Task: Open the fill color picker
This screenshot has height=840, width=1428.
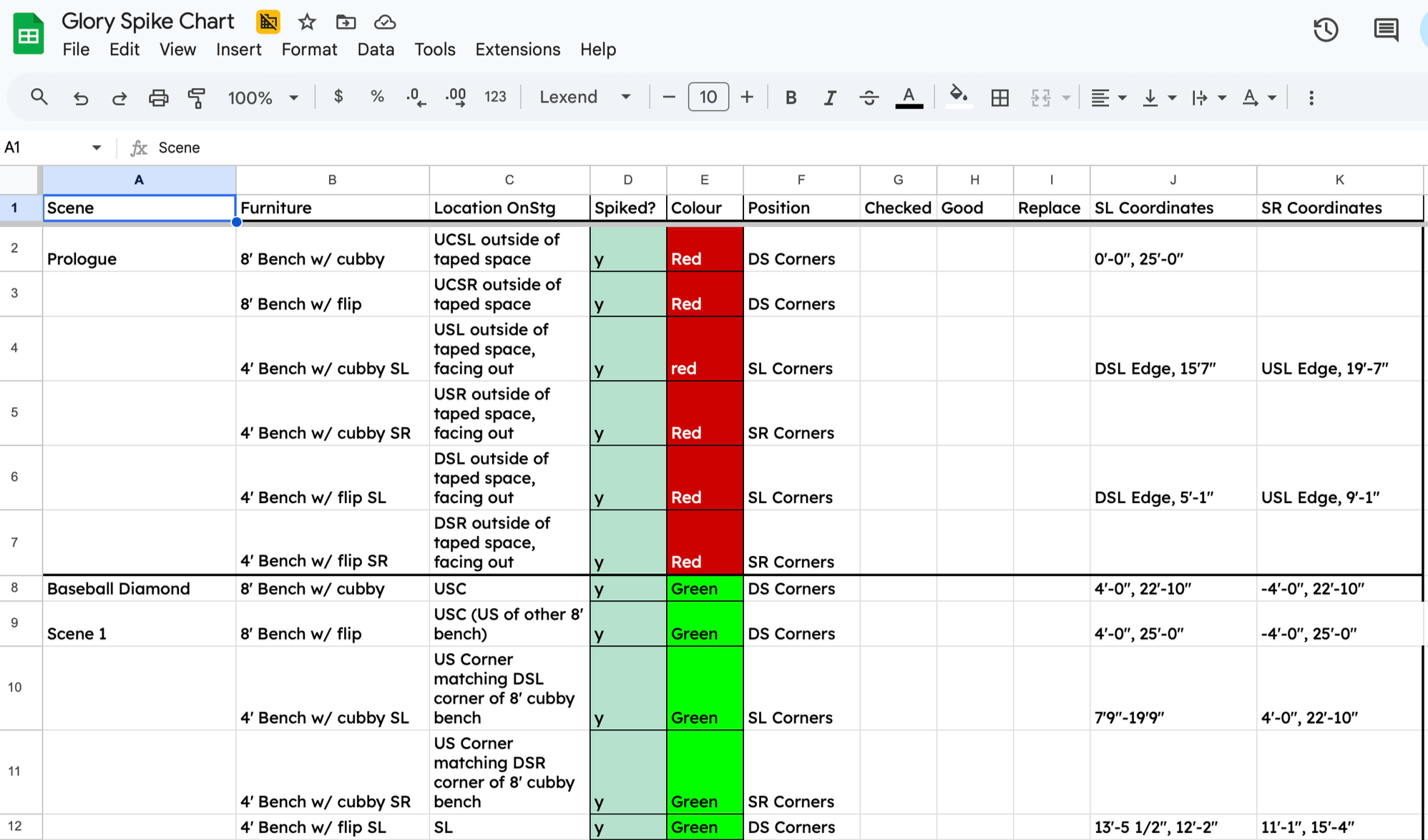Action: click(x=959, y=97)
